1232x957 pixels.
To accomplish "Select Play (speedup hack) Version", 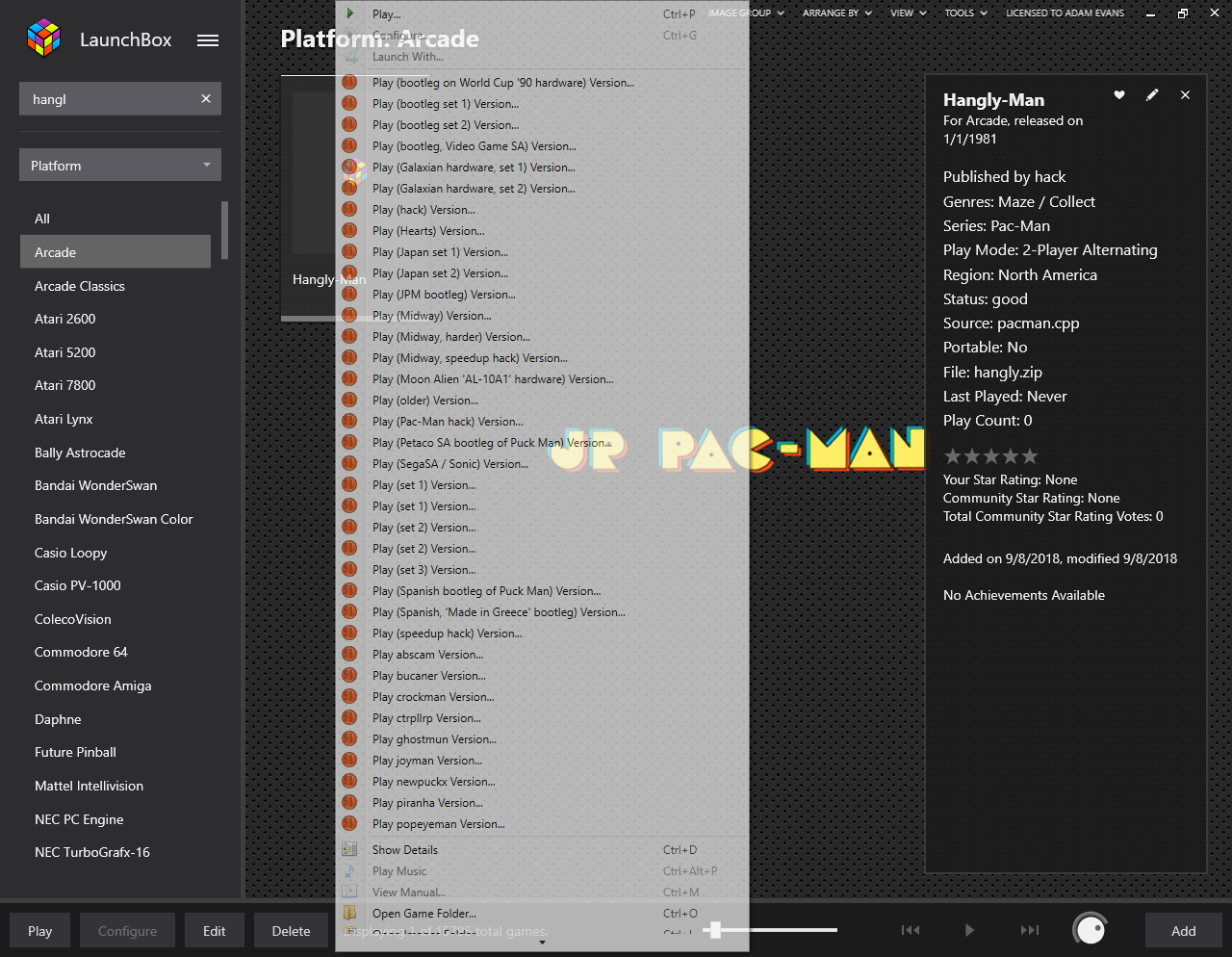I will click(542, 633).
